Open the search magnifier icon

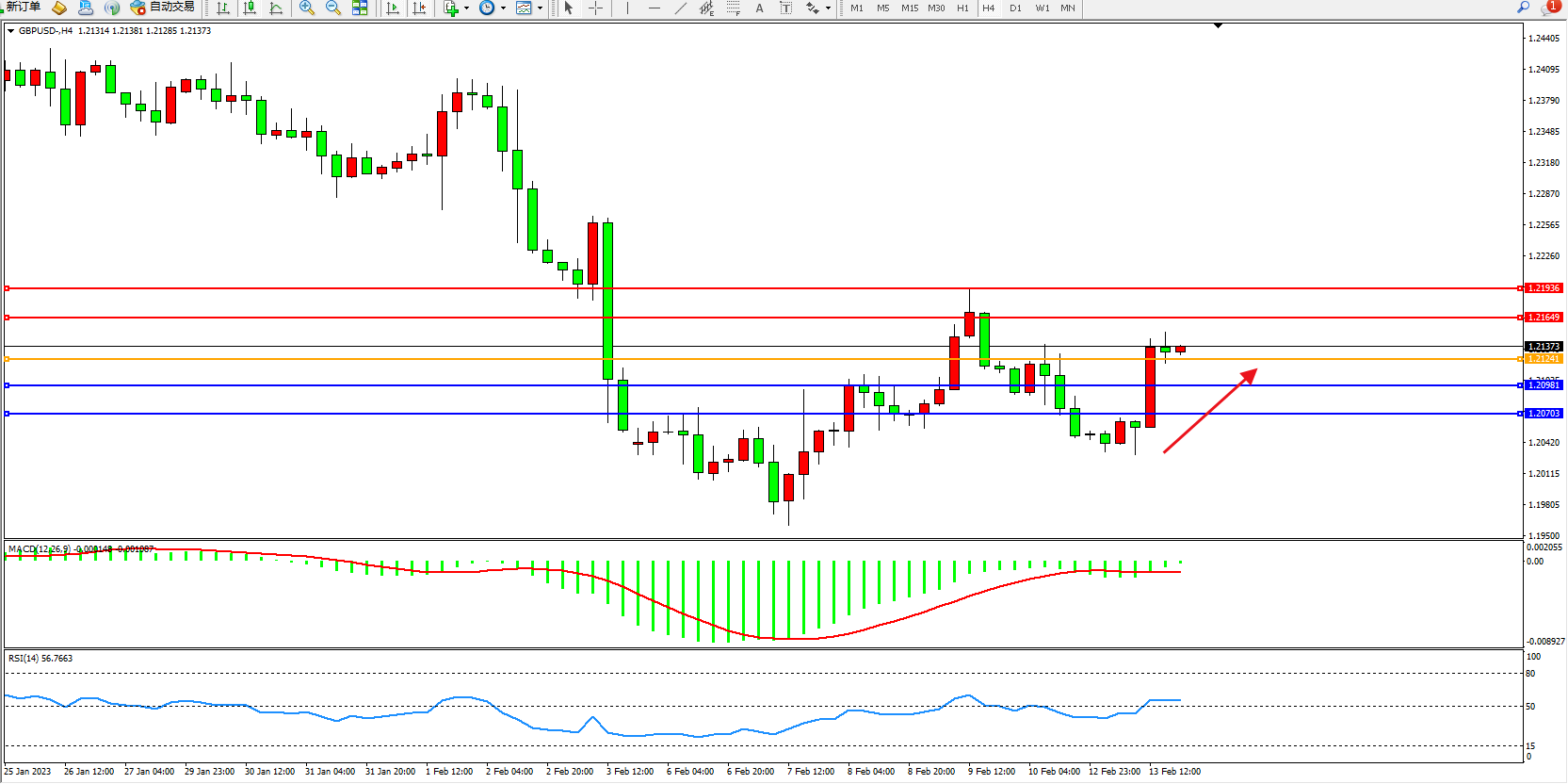1523,8
